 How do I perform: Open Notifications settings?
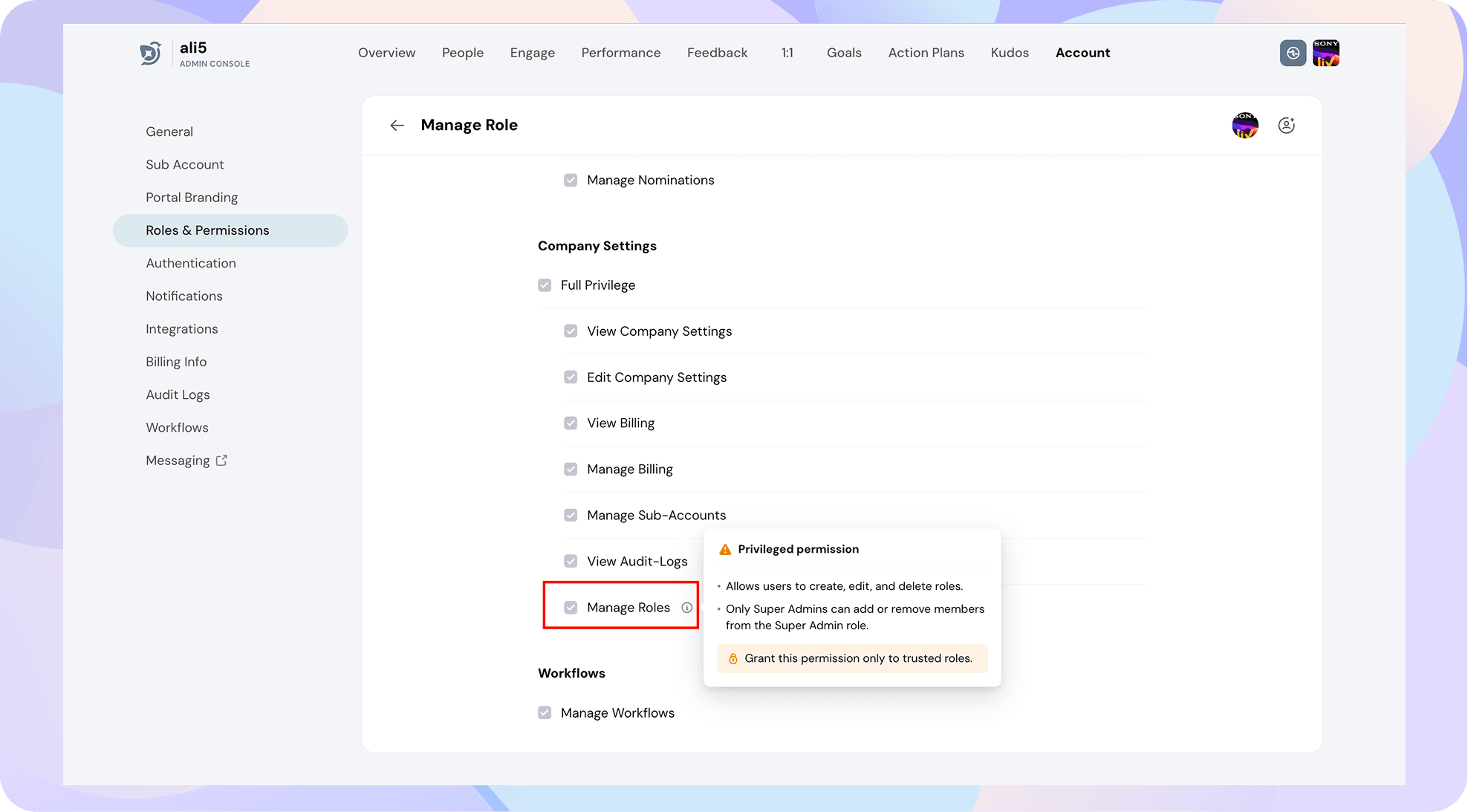click(x=230, y=296)
